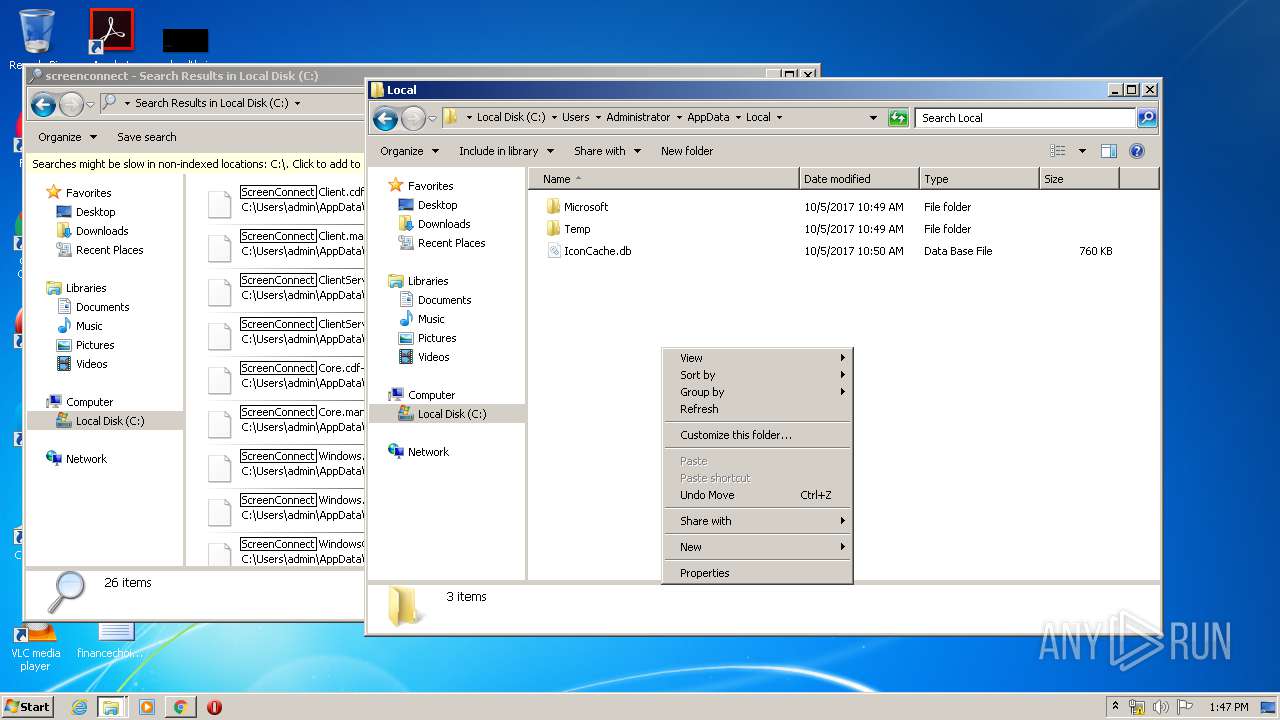Click the Change your view icon
The width and height of the screenshot is (1280, 720).
tap(1058, 151)
